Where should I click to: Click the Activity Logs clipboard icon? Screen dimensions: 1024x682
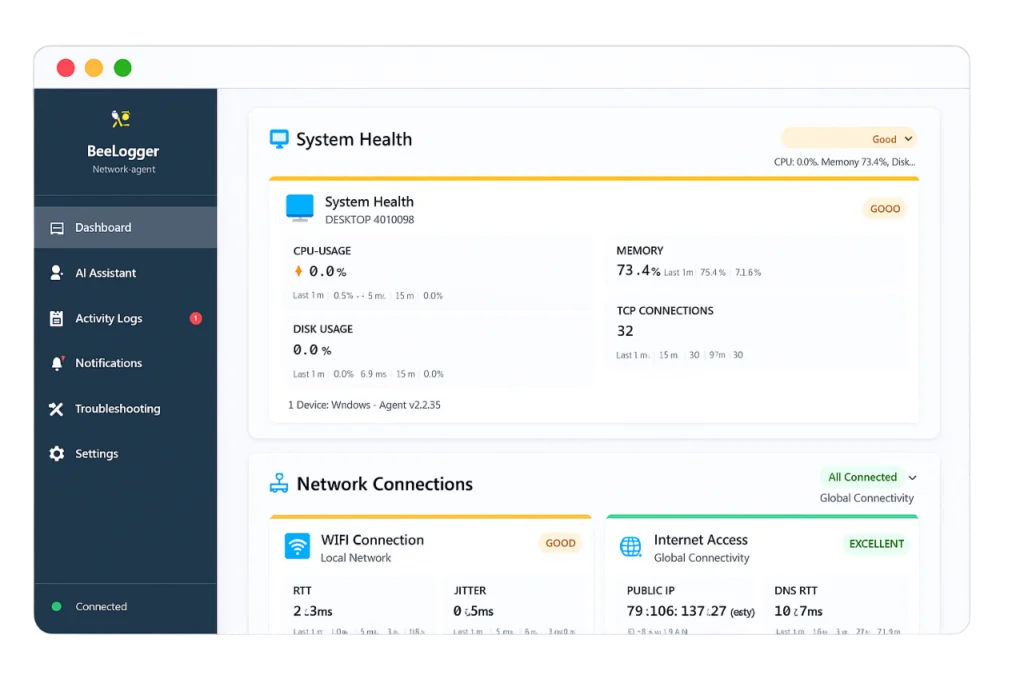click(x=57, y=319)
